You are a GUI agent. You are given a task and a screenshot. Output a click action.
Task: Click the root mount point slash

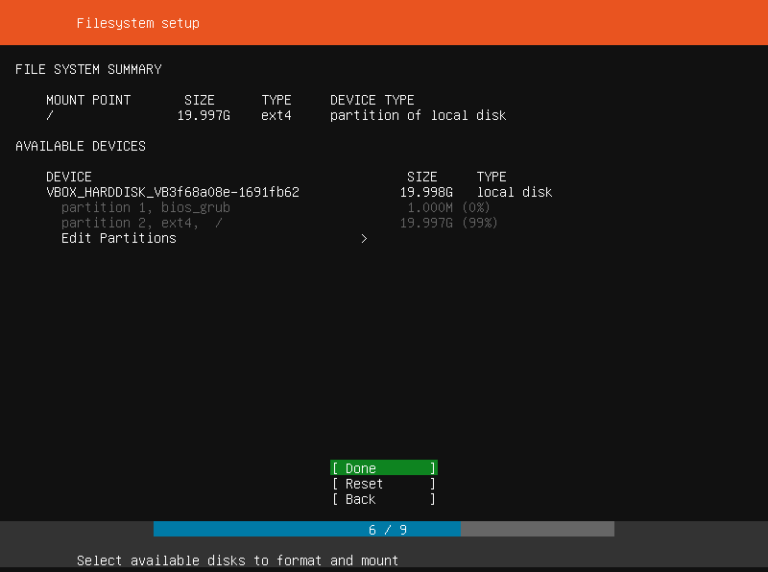tap(50, 115)
